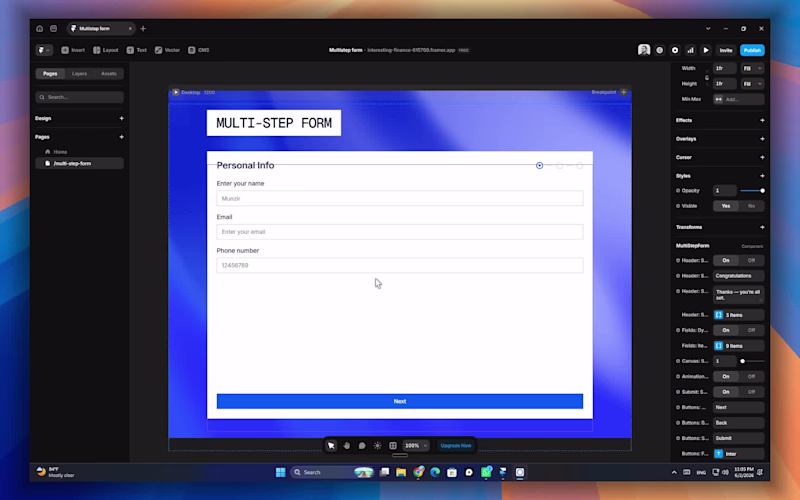The image size is (800, 500).
Task: Add a Cursor property
Action: [762, 157]
